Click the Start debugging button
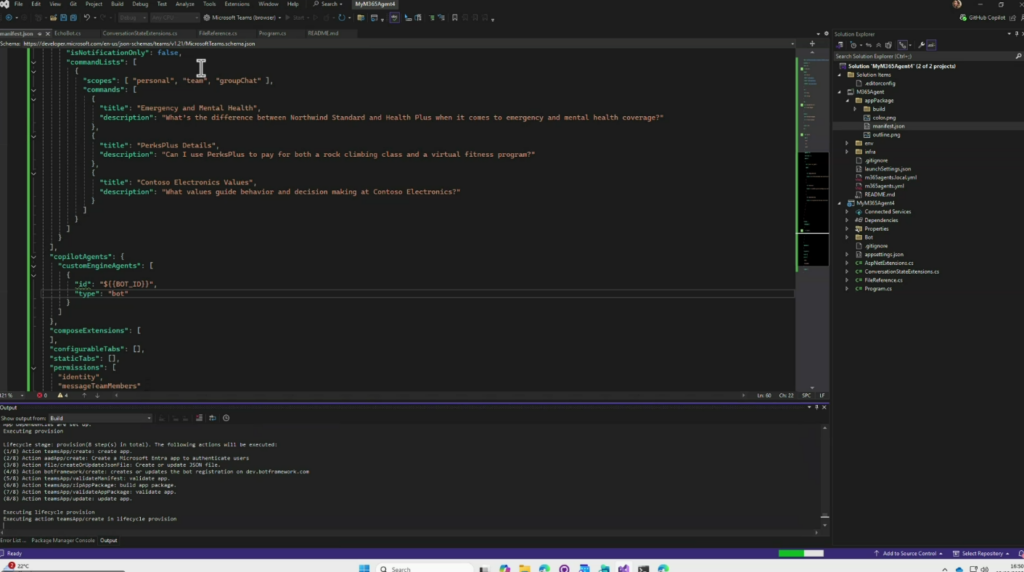 pos(296,18)
